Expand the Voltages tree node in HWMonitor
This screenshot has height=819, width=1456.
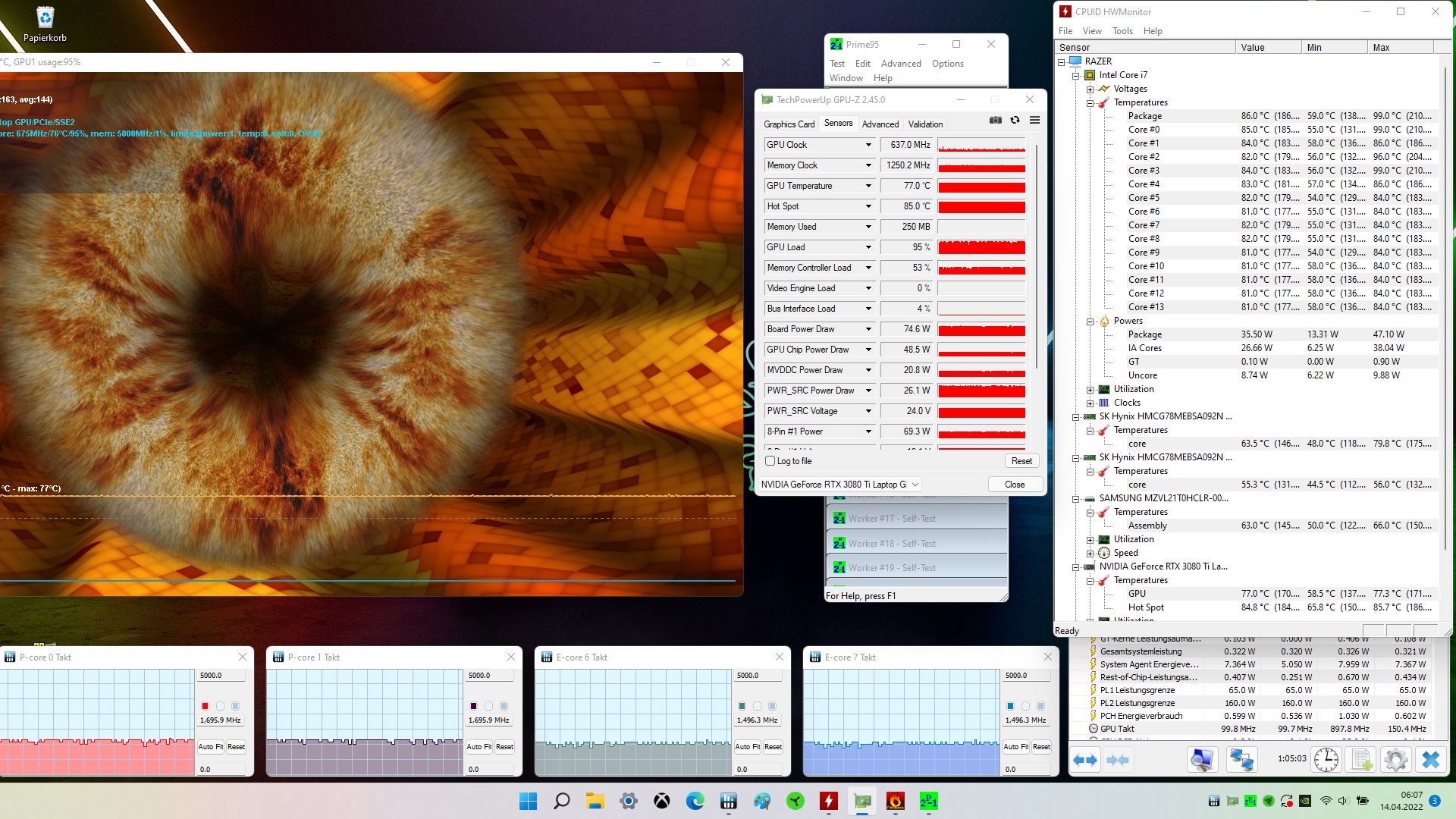pyautogui.click(x=1090, y=89)
